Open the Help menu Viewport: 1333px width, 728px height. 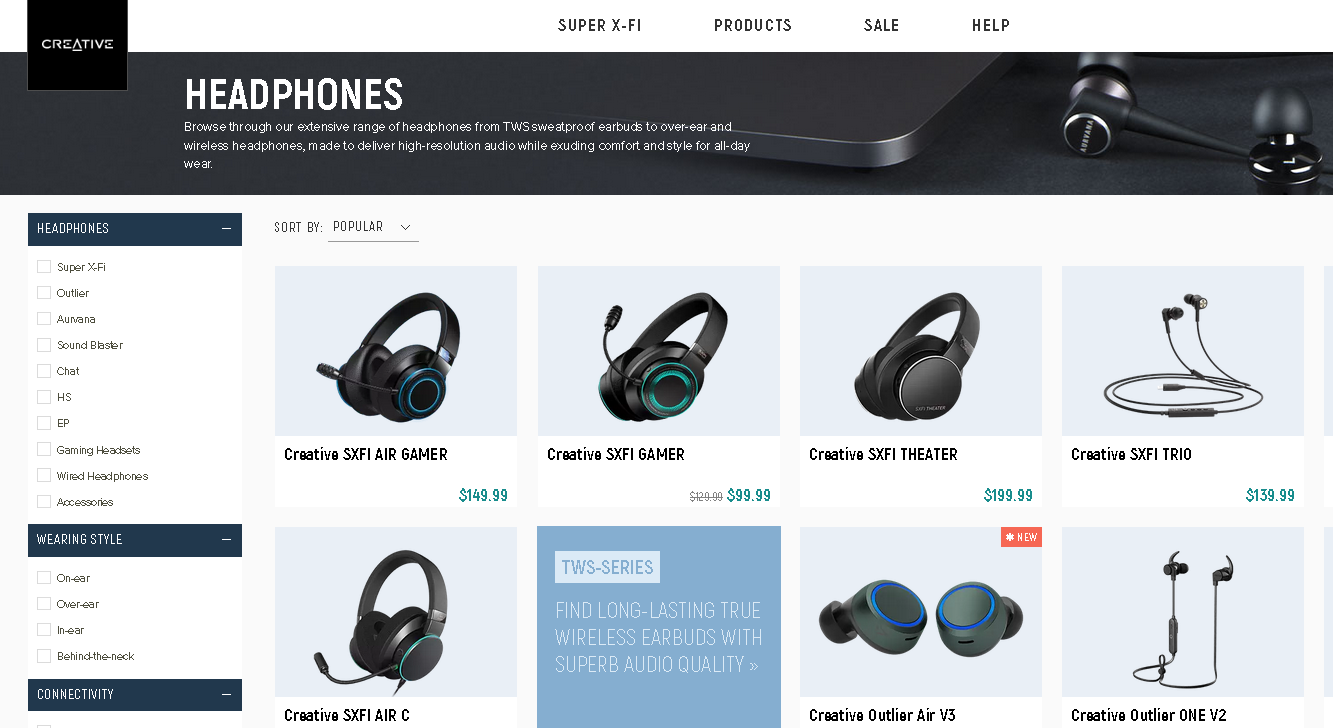[x=991, y=26]
